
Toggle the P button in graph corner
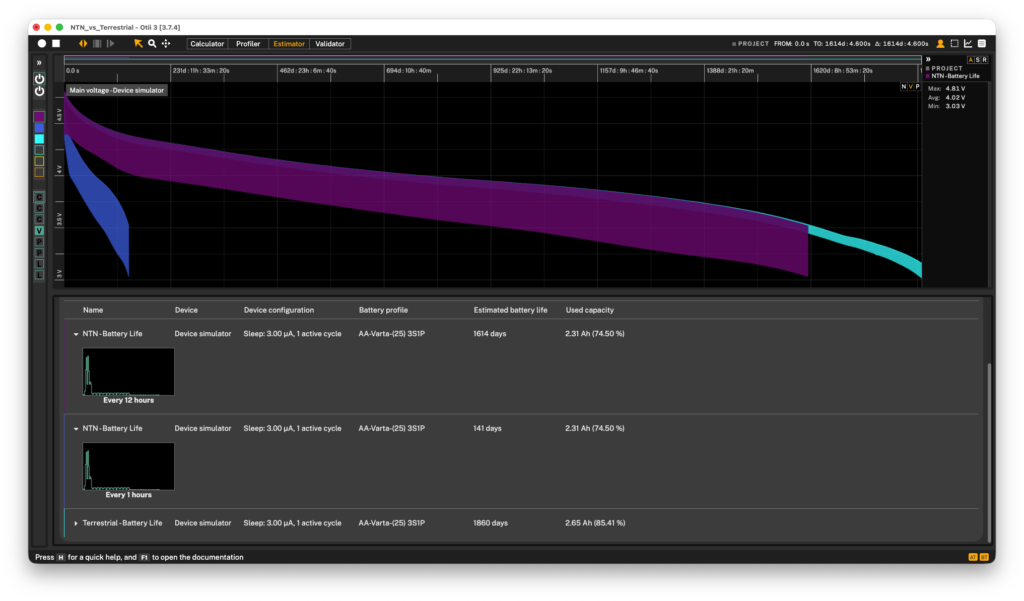(917, 86)
